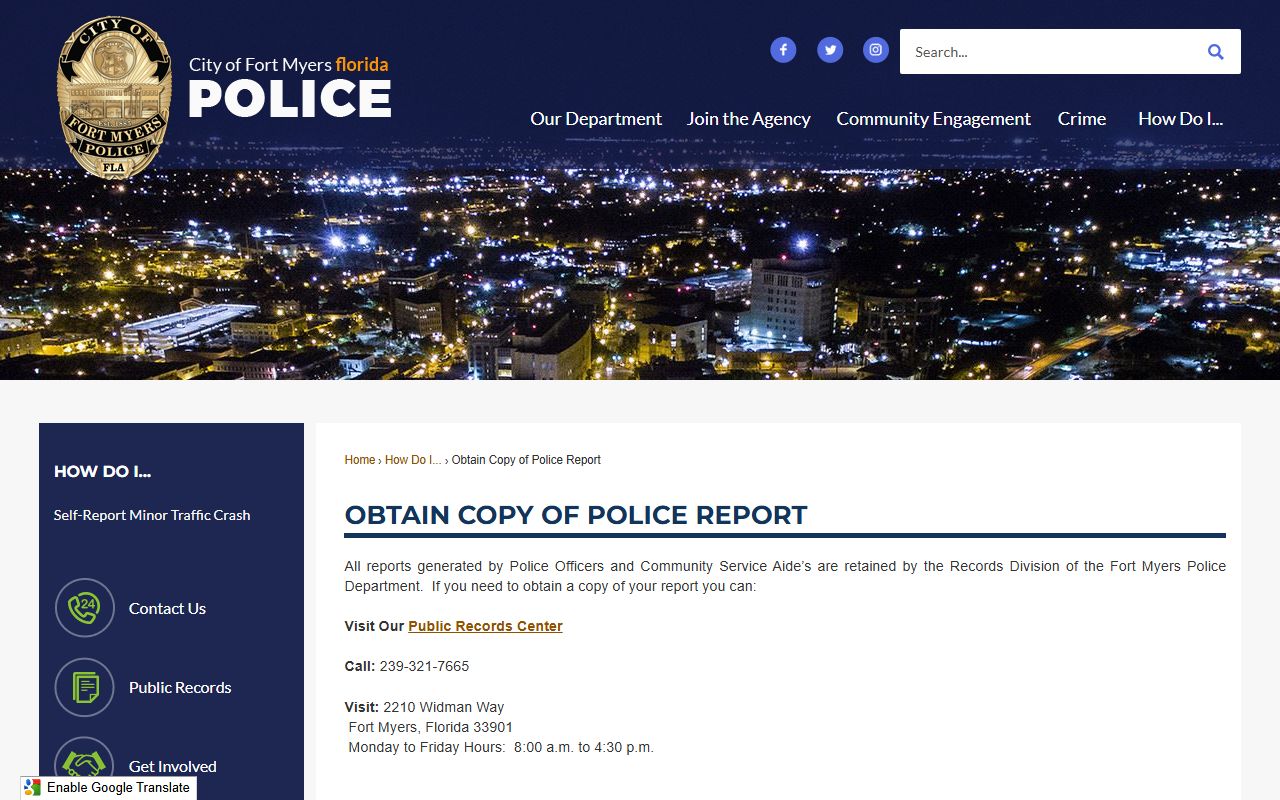Click the Fort Myers Police badge logo
Viewport: 1280px width, 800px height.
coord(114,97)
